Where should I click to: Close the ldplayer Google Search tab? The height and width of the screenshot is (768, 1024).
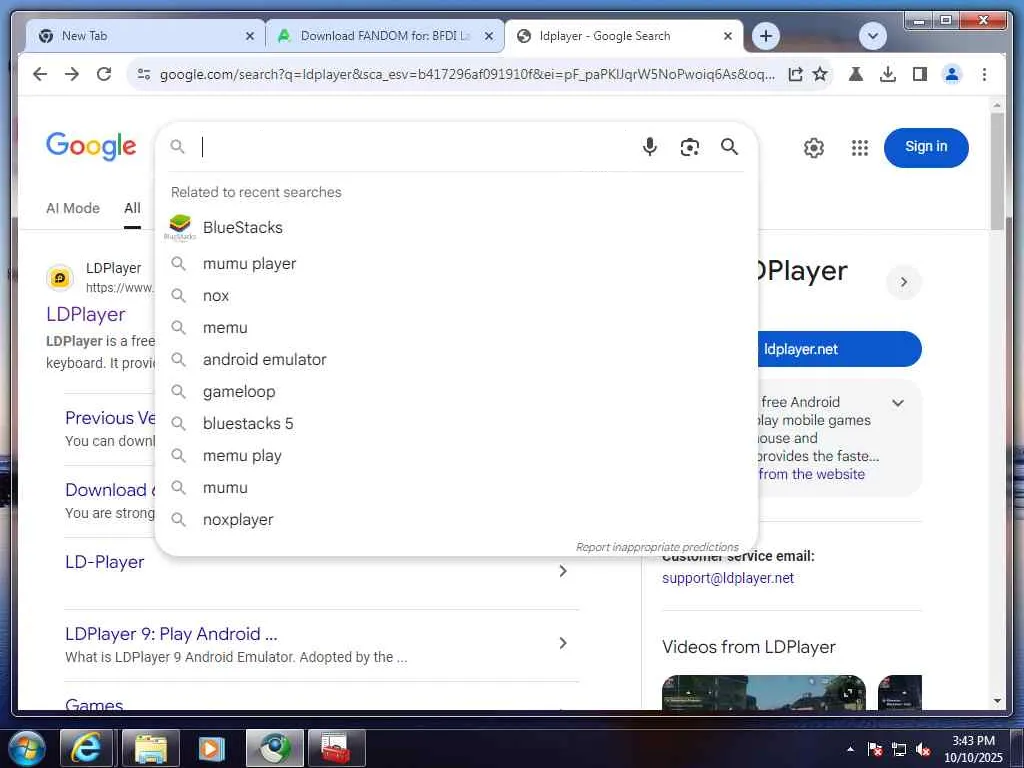coord(728,36)
